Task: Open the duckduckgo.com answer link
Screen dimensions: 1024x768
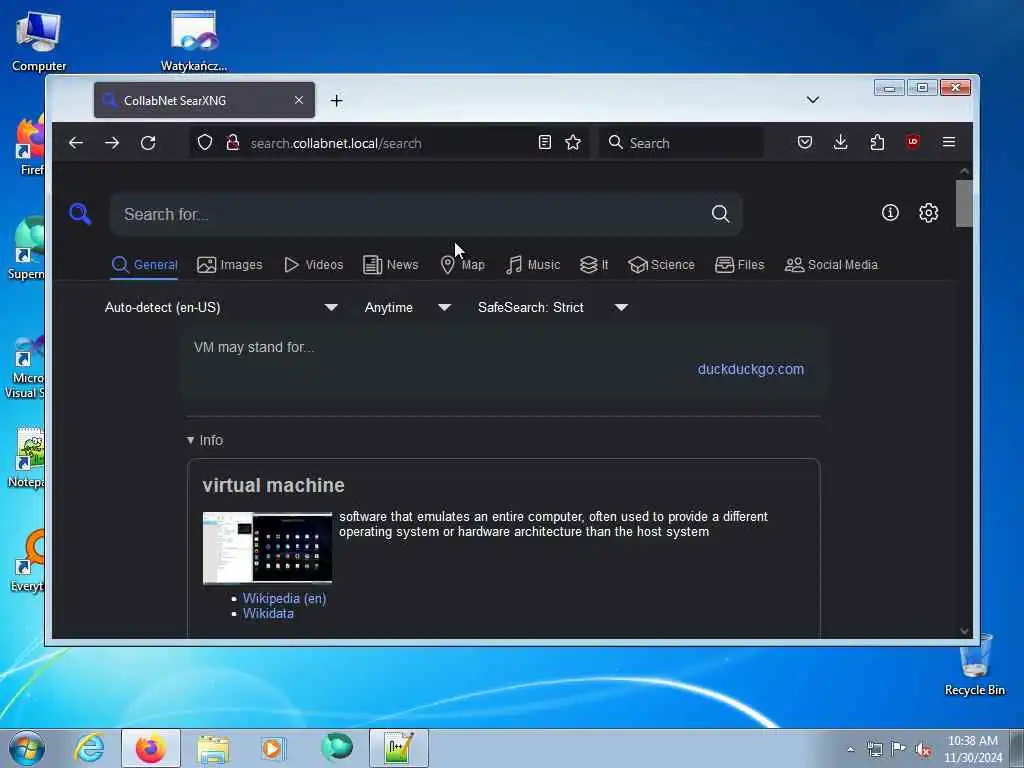Action: tap(750, 369)
